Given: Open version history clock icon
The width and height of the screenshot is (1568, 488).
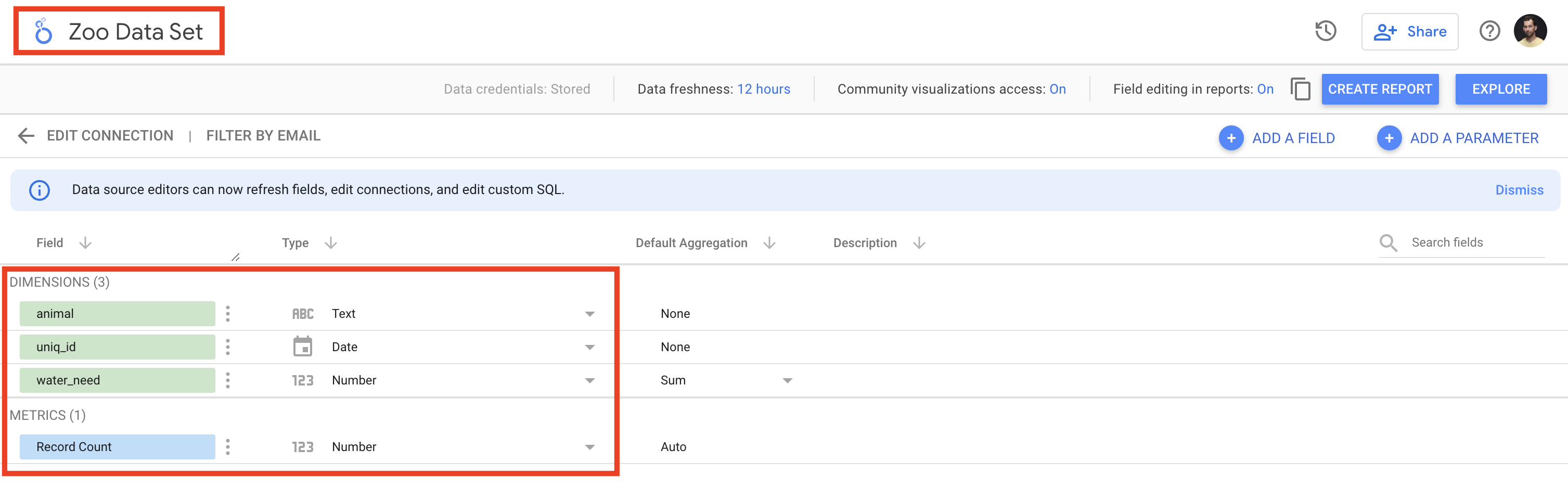Looking at the screenshot, I should tap(1325, 32).
